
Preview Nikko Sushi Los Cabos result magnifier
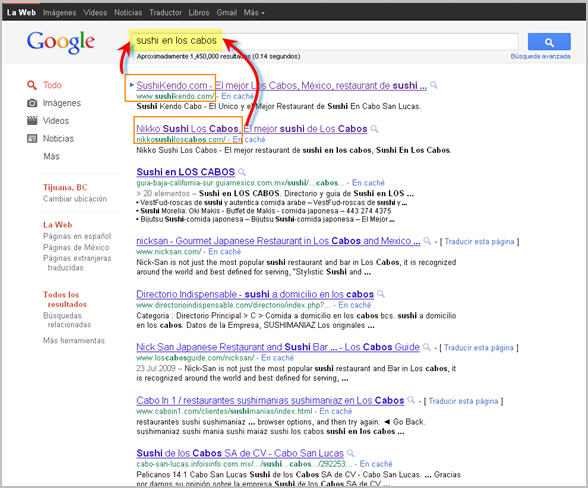point(374,129)
